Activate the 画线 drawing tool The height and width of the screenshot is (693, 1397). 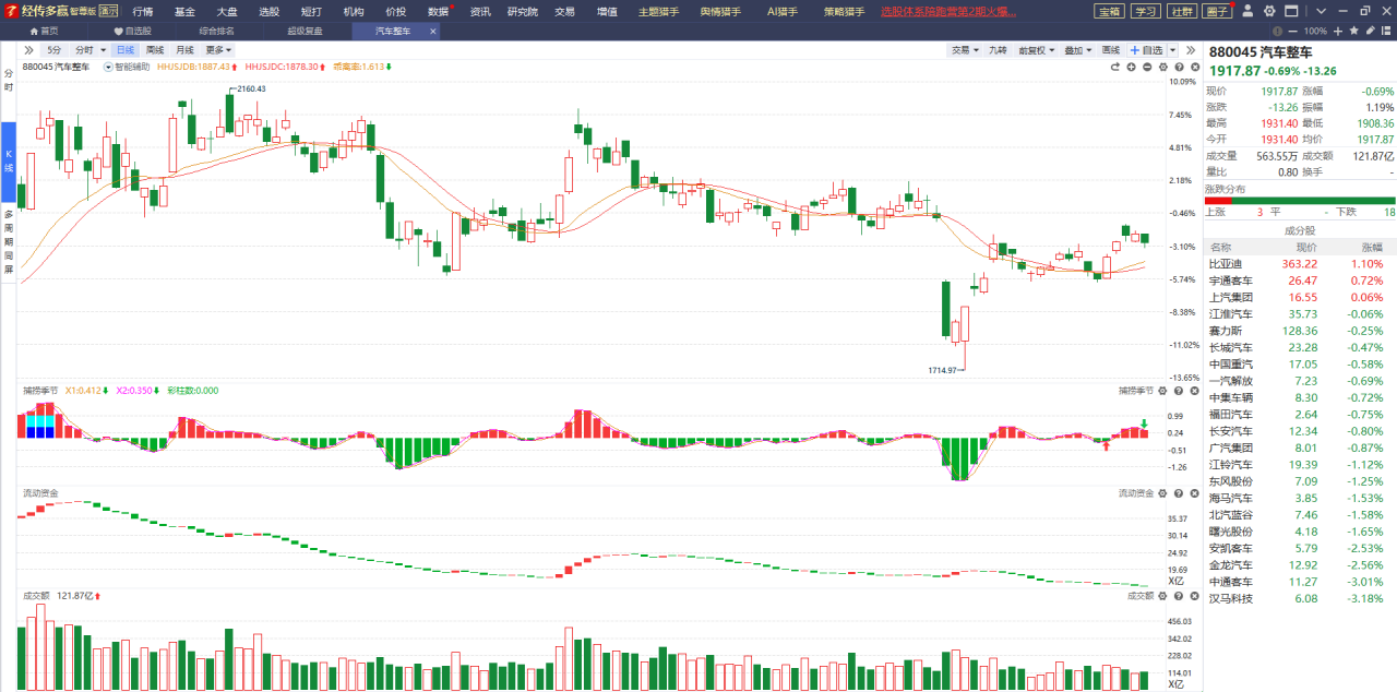[1111, 50]
